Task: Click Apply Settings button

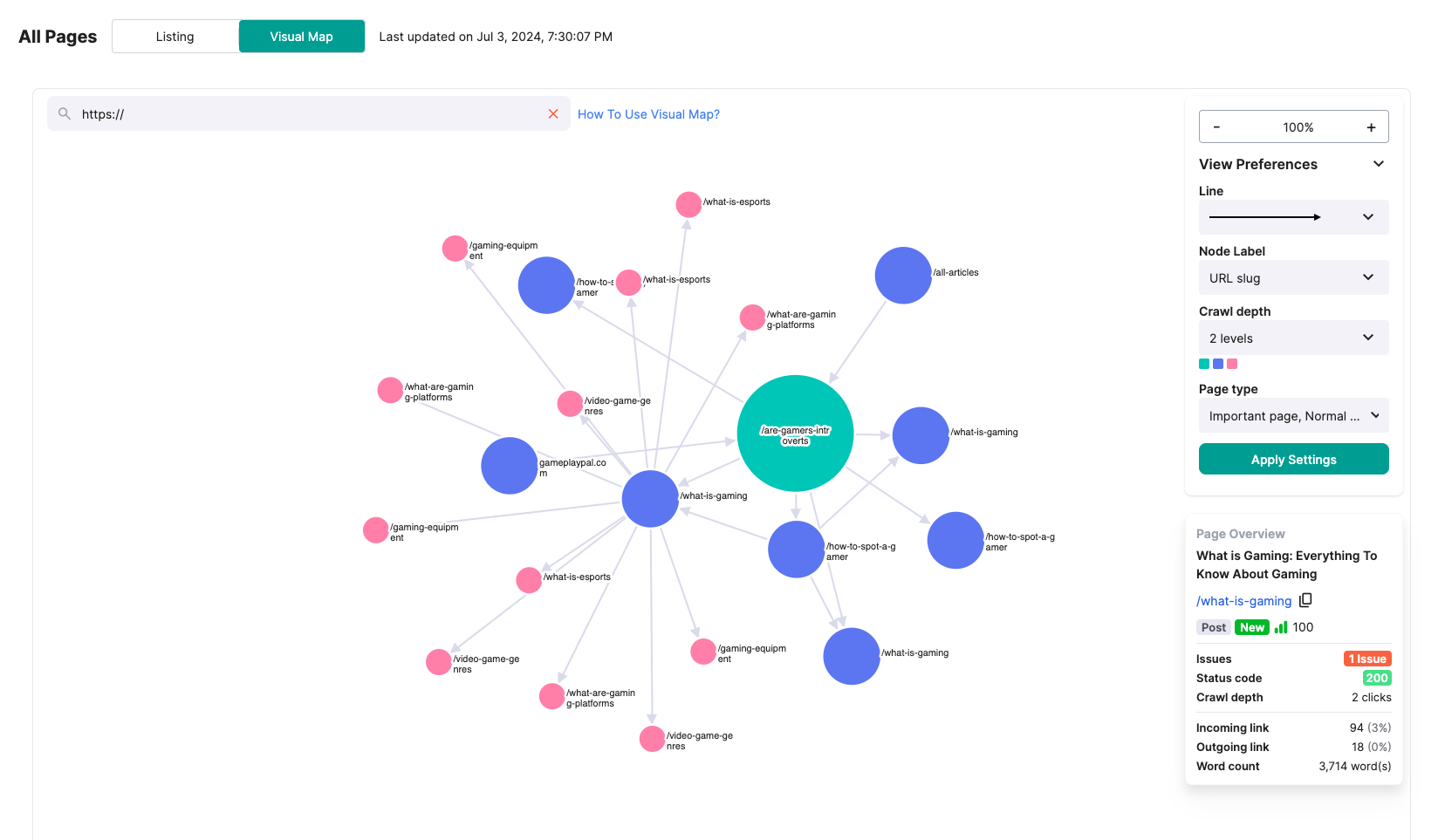Action: click(x=1294, y=460)
